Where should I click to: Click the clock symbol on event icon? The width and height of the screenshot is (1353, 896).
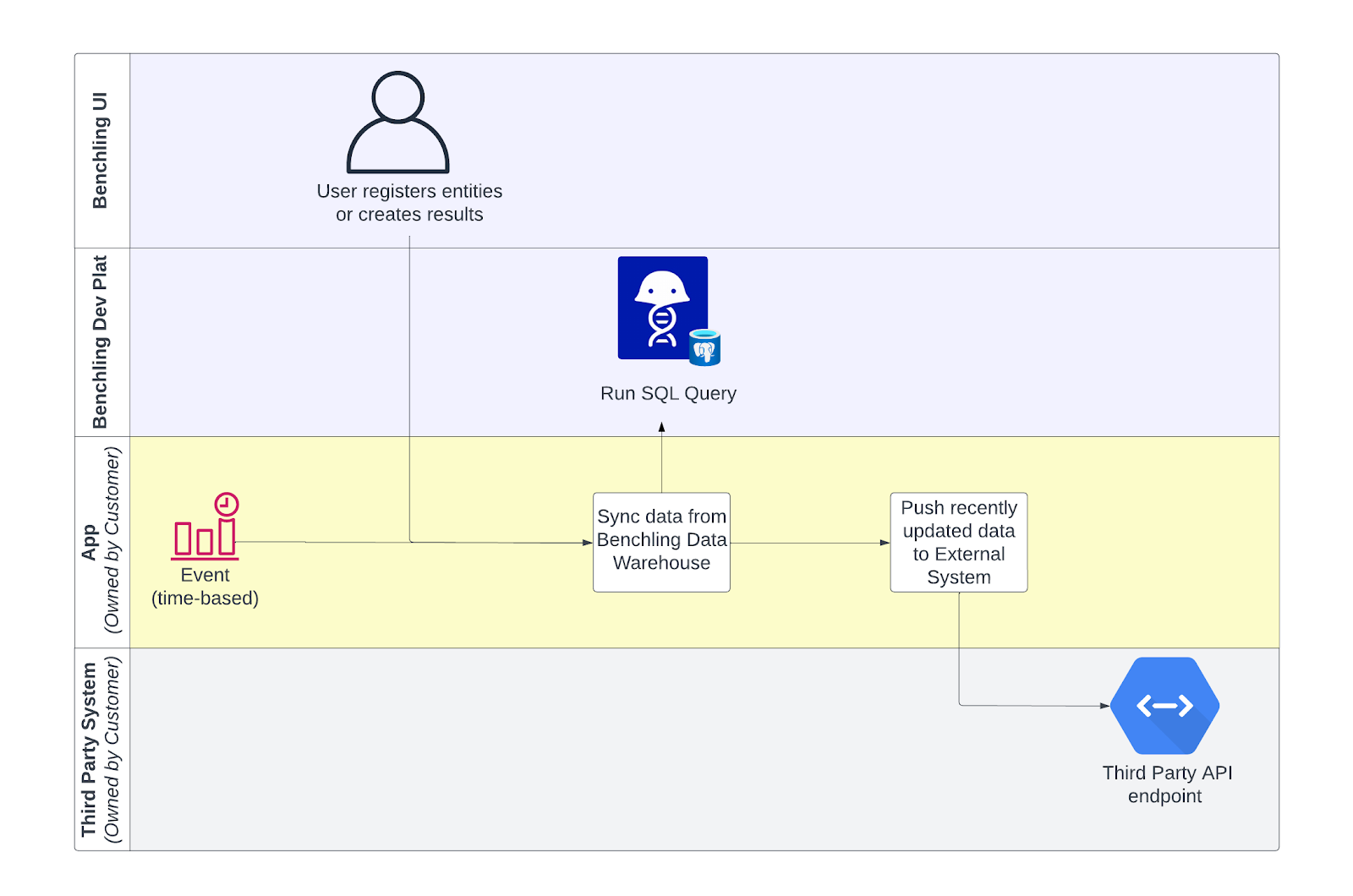pyautogui.click(x=227, y=505)
